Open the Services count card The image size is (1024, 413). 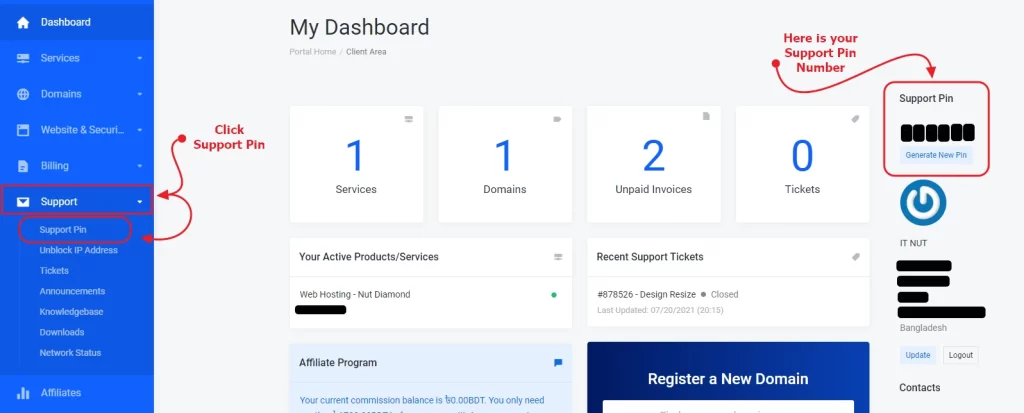point(357,165)
